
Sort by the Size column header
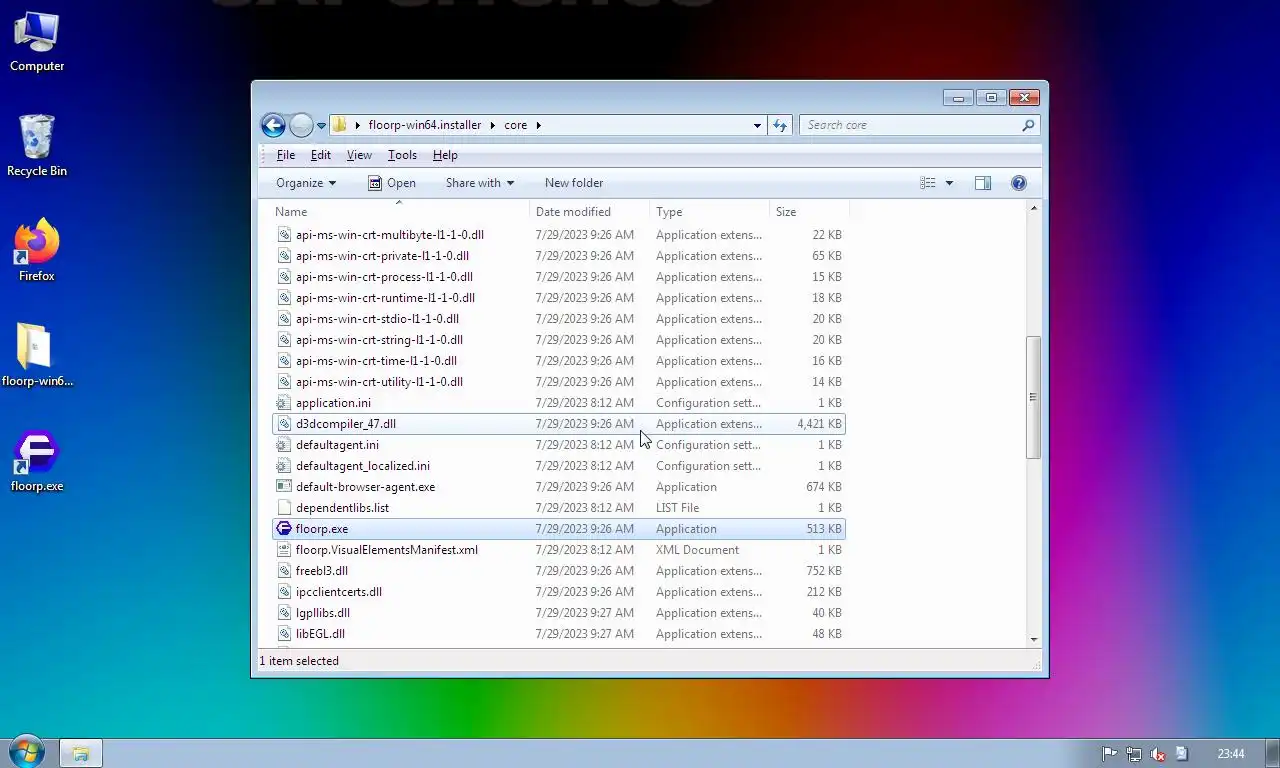point(809,212)
